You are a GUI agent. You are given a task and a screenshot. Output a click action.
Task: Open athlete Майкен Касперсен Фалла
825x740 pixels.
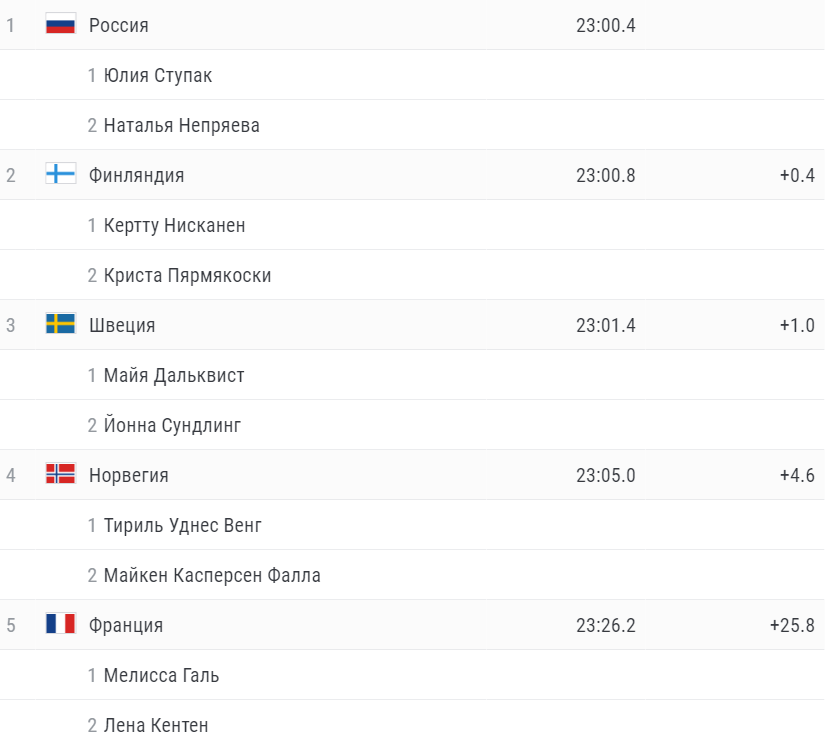click(212, 575)
